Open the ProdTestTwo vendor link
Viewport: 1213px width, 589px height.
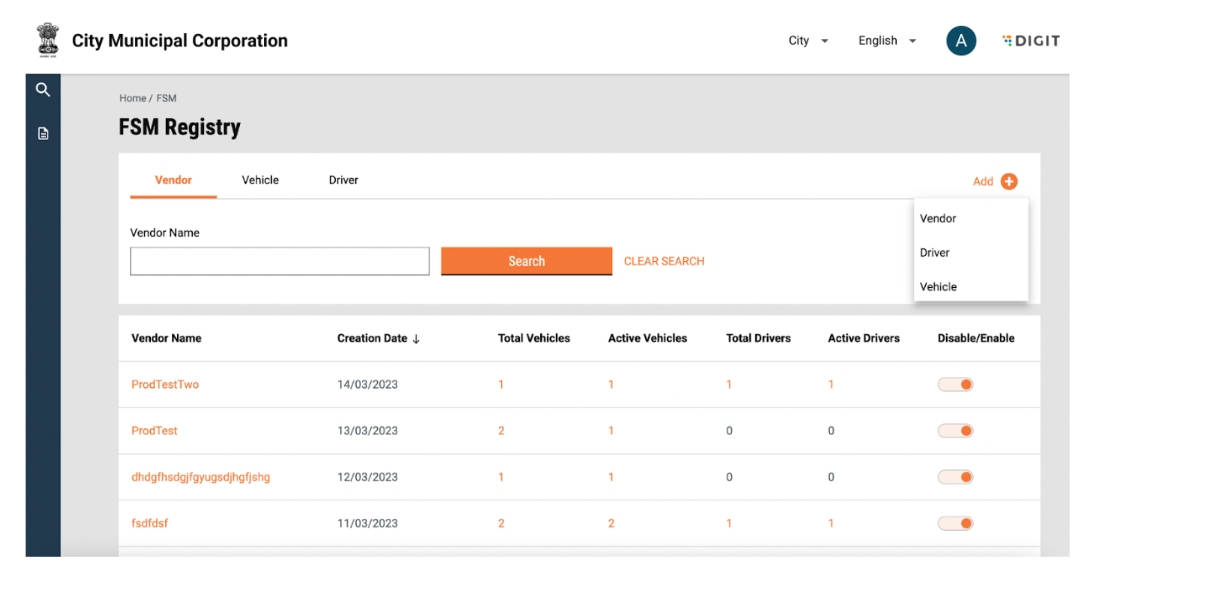click(x=165, y=385)
